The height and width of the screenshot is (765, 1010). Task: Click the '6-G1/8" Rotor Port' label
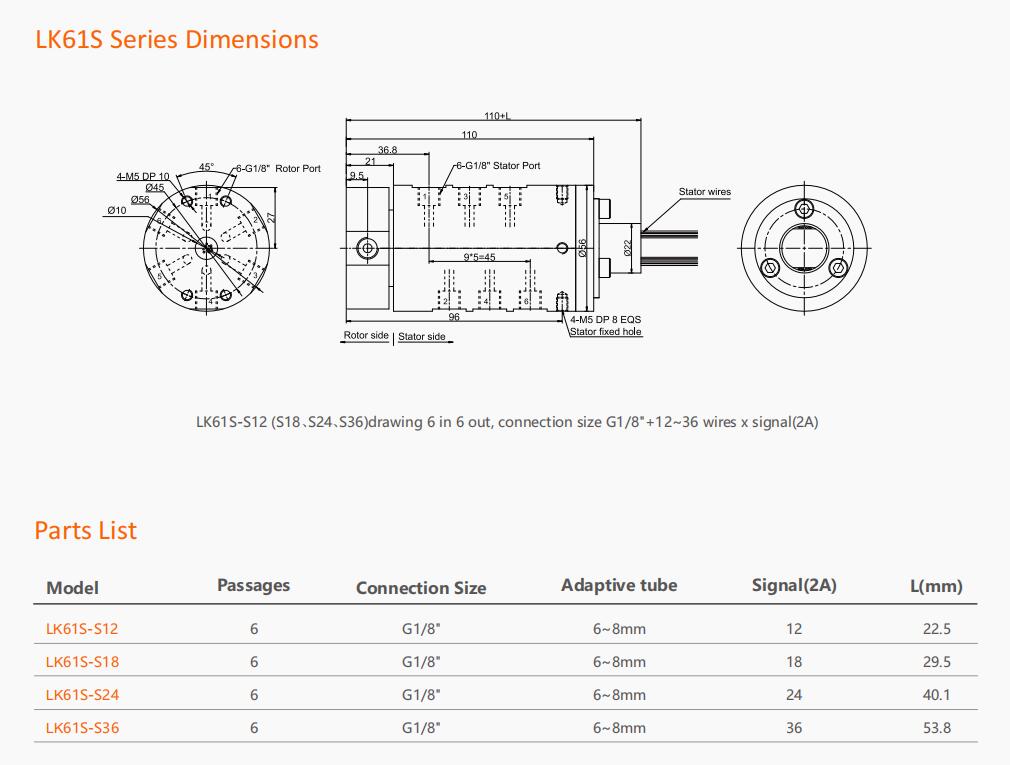278,168
